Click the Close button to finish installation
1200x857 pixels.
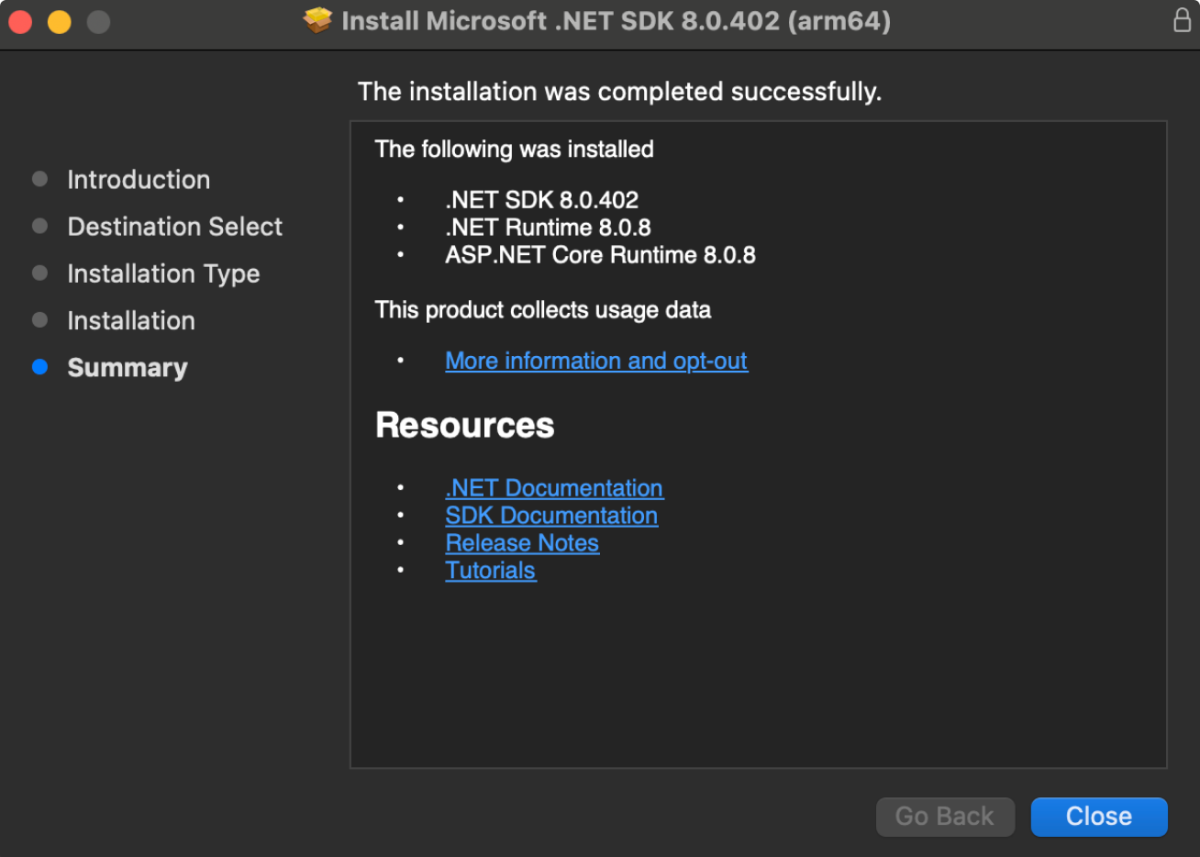click(1098, 816)
